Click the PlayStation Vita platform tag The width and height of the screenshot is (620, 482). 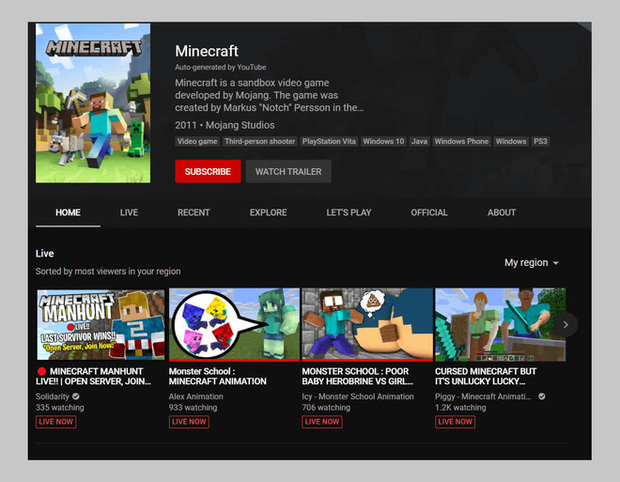329,142
